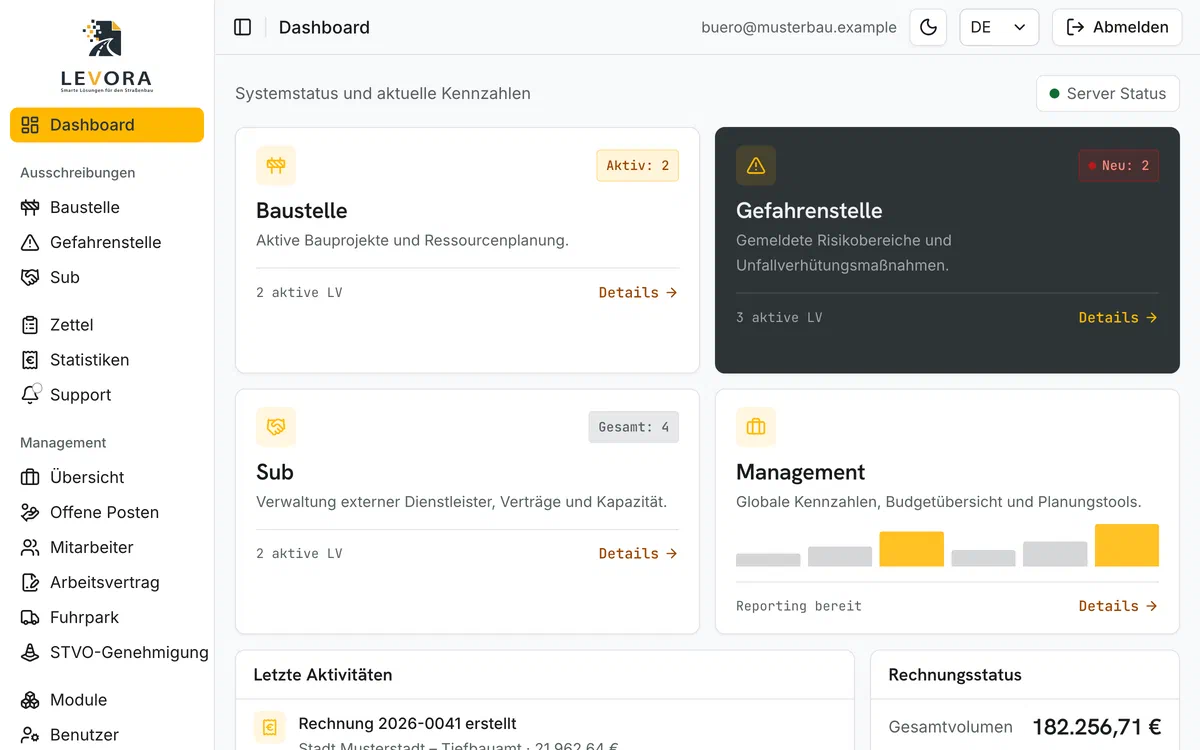Click the Arbeitsvertrag document icon
Screen dimensions: 1200x750
coord(30,582)
